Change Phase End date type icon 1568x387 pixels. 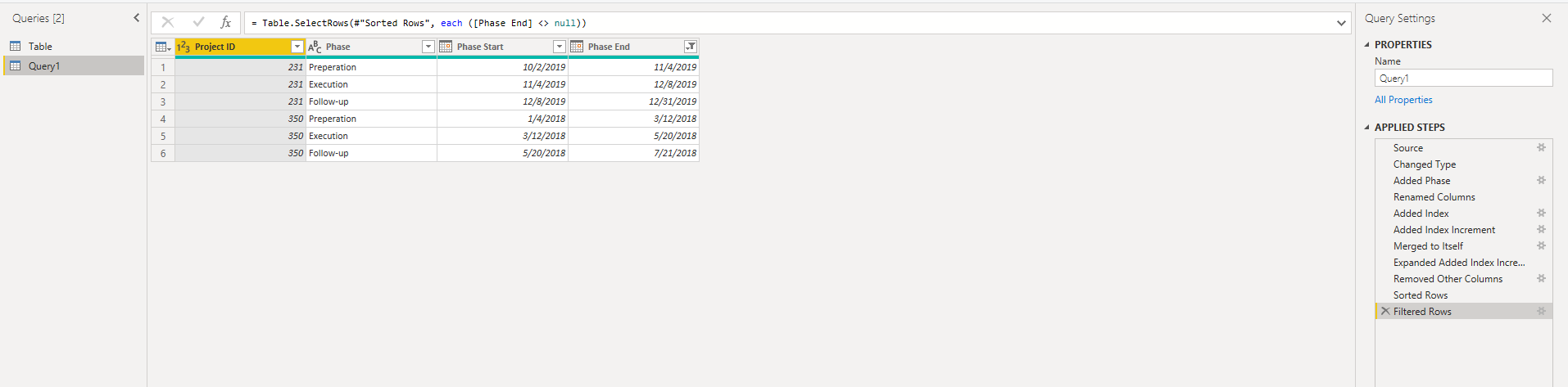577,47
